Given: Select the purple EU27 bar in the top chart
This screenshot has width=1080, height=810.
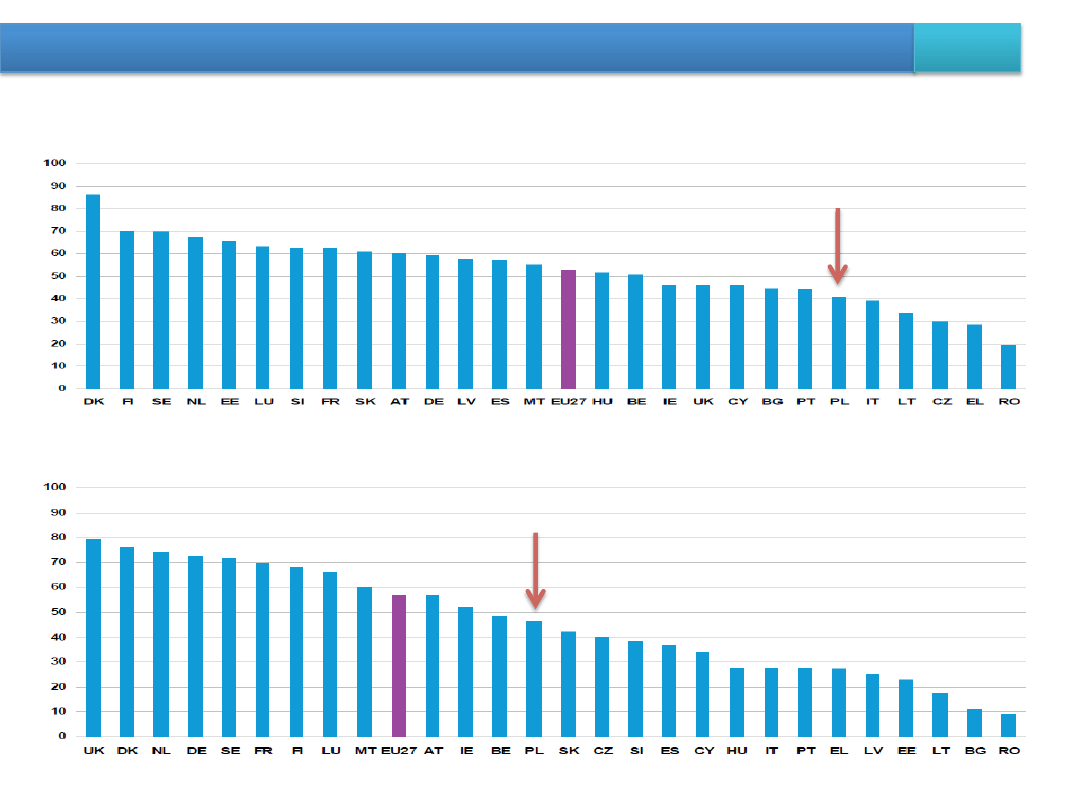Looking at the screenshot, I should click(x=568, y=330).
